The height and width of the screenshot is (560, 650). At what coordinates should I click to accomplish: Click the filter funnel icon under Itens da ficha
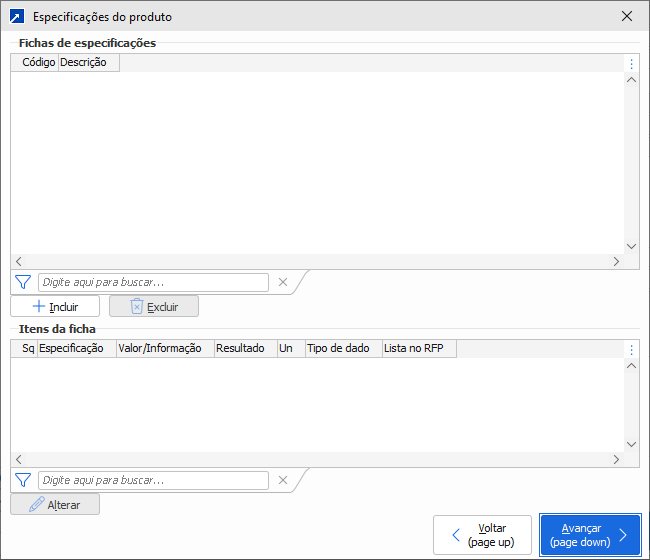23,480
